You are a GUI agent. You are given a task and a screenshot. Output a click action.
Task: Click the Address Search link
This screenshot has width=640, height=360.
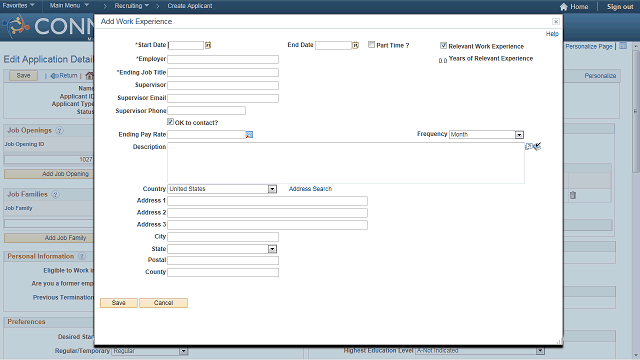click(310, 189)
